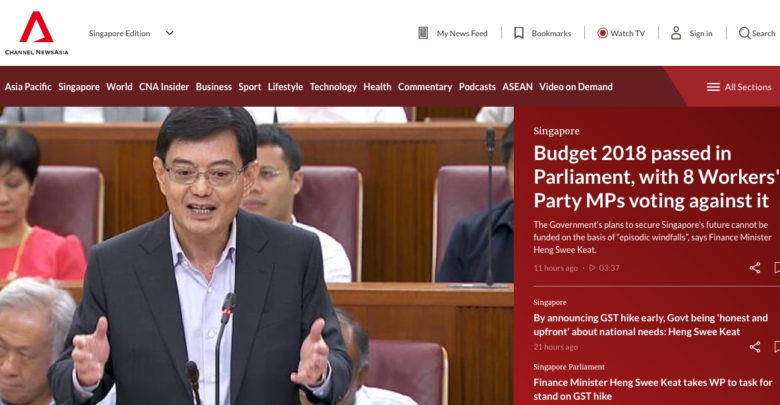Viewport: 780px width, 405px height.
Task: Click the Sign in person icon
Action: point(676,33)
